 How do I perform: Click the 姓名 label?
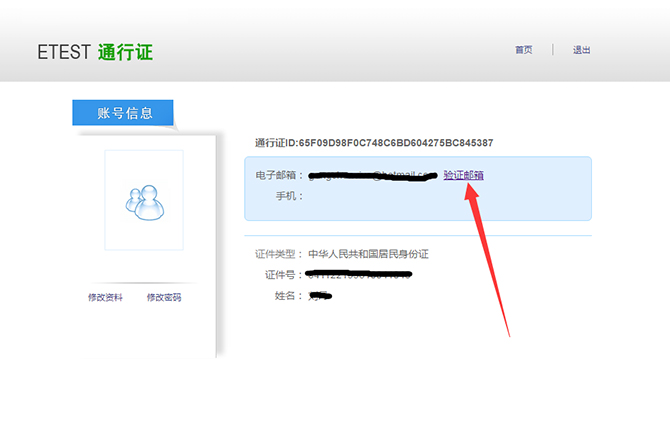(289, 295)
